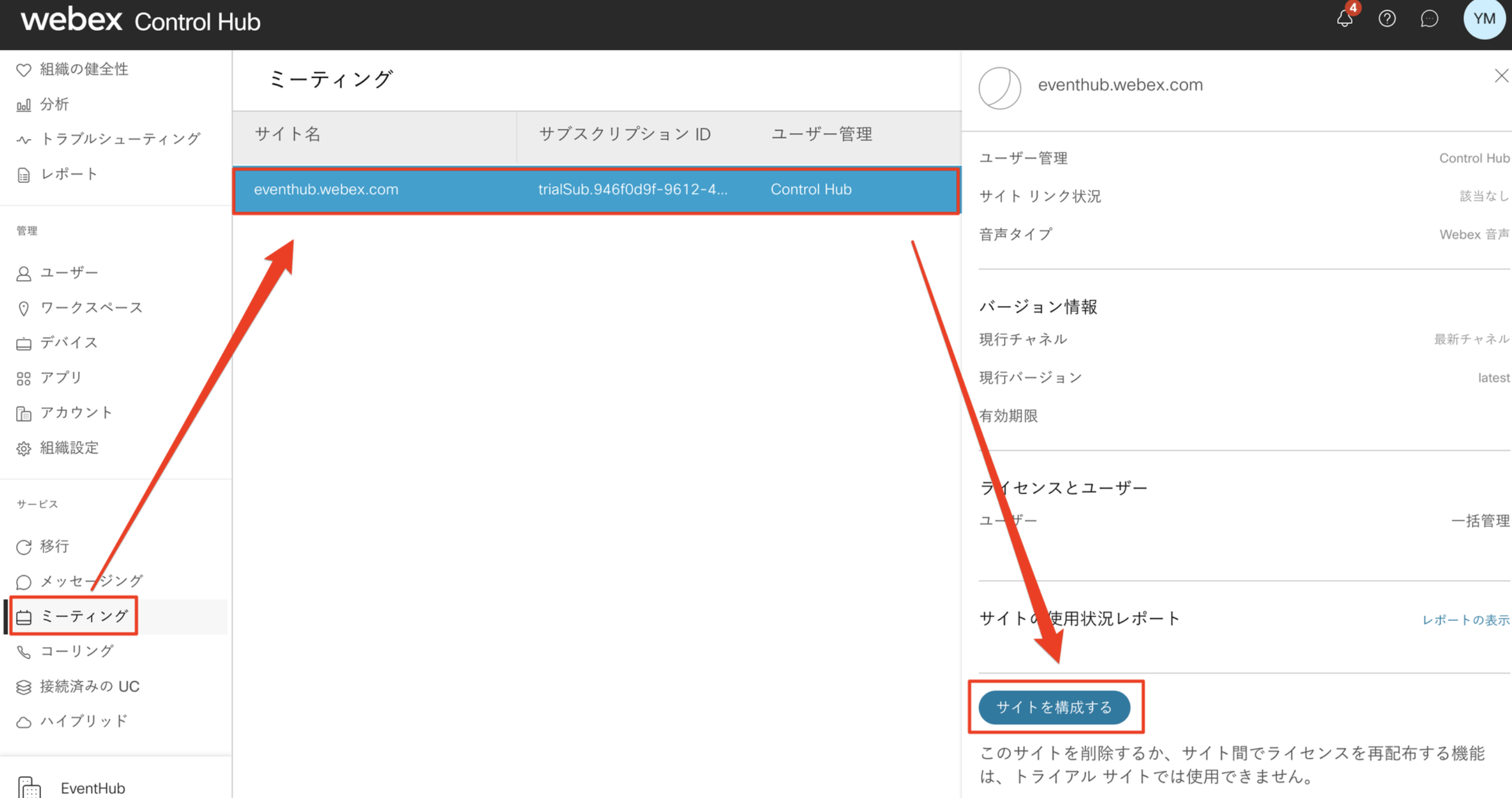Viewport: 1512px width, 798px height.
Task: Click the webex Control Hub logo
Action: pyautogui.click(x=141, y=20)
